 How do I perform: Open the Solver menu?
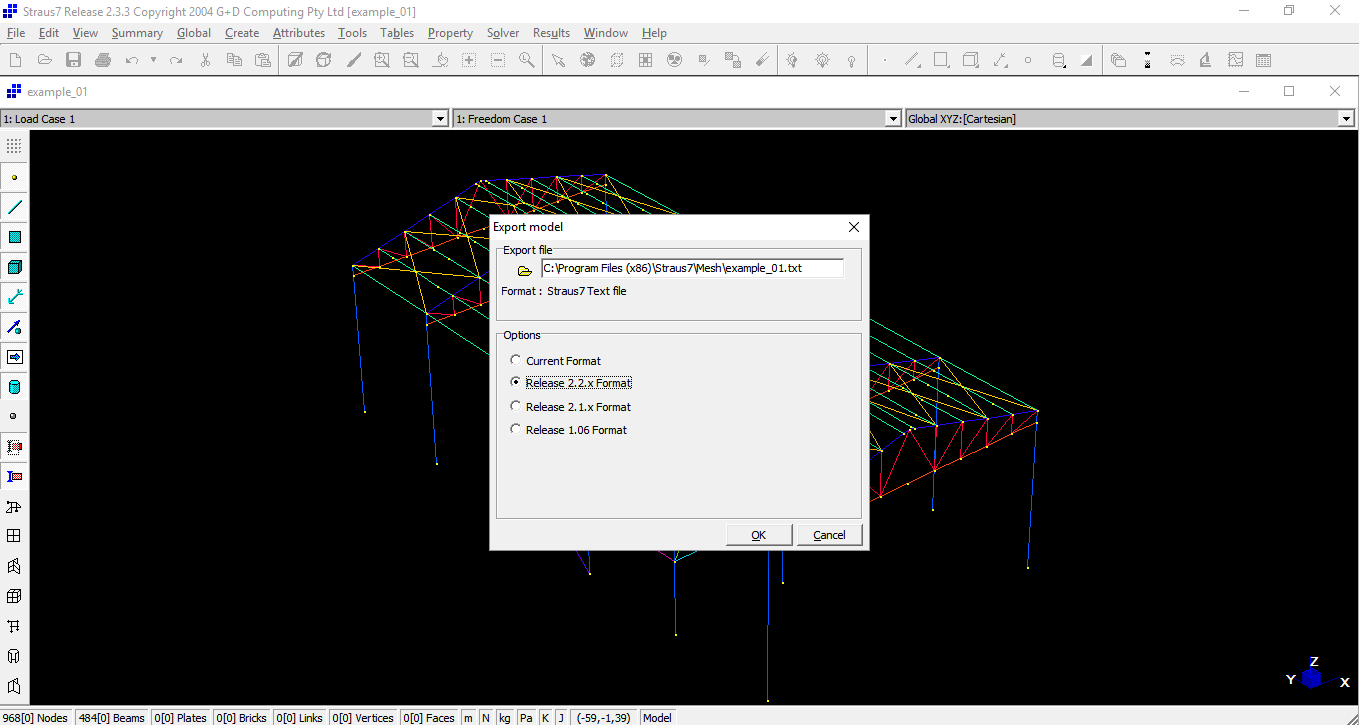[503, 33]
